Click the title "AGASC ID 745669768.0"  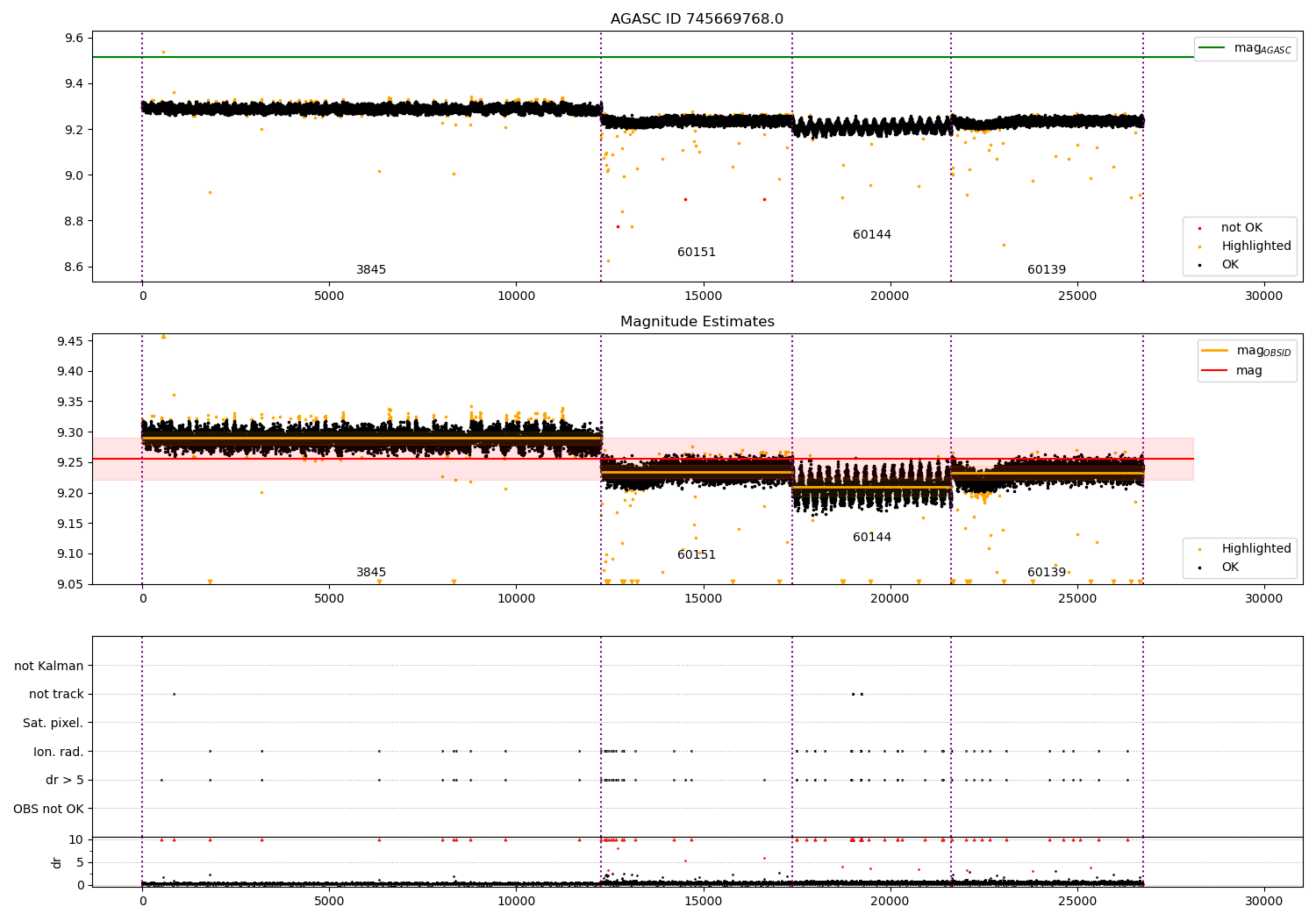[697, 19]
